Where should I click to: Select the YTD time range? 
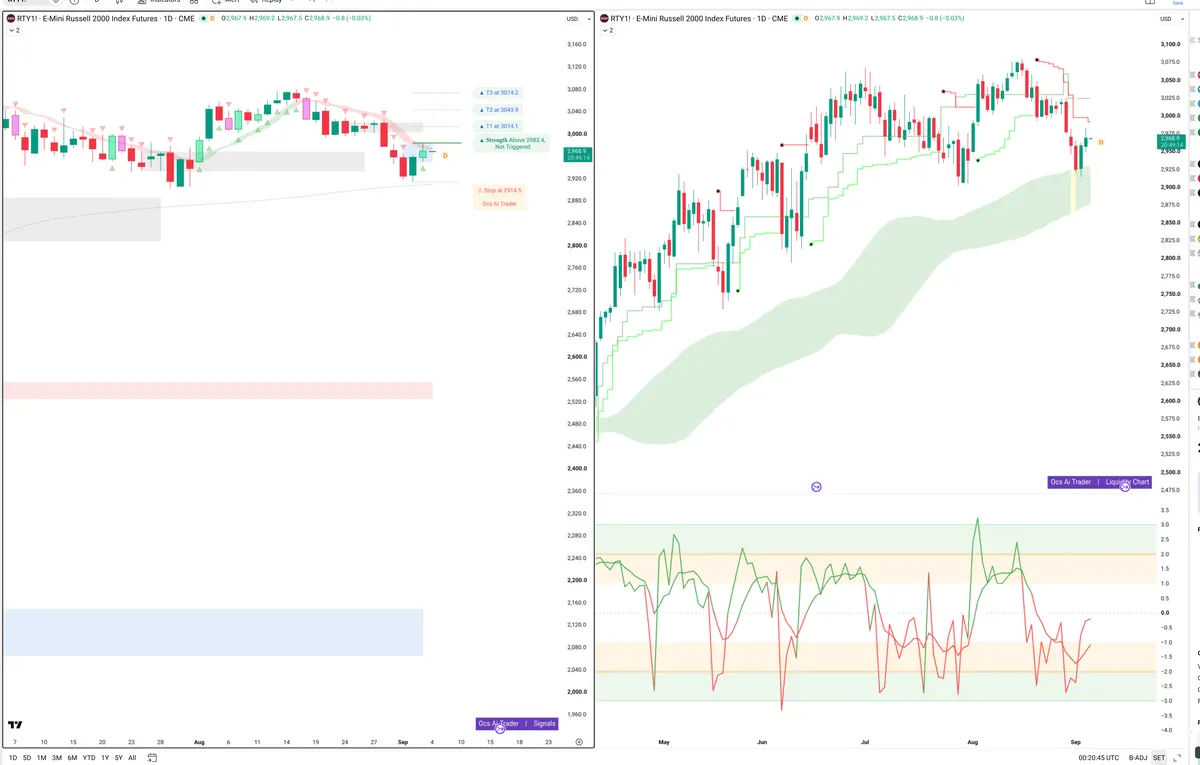[x=89, y=758]
